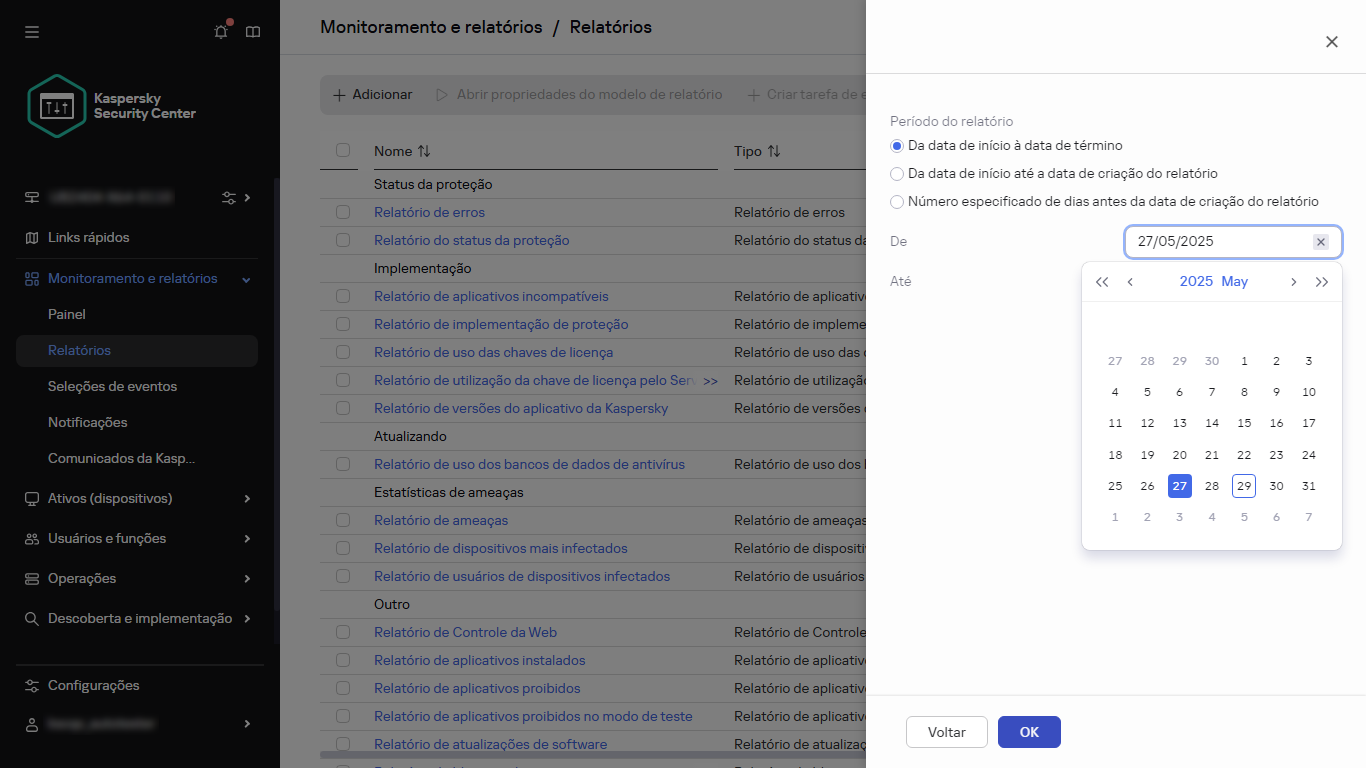Image resolution: width=1366 pixels, height=768 pixels.
Task: Open notifications via the bell icon
Action: click(220, 31)
